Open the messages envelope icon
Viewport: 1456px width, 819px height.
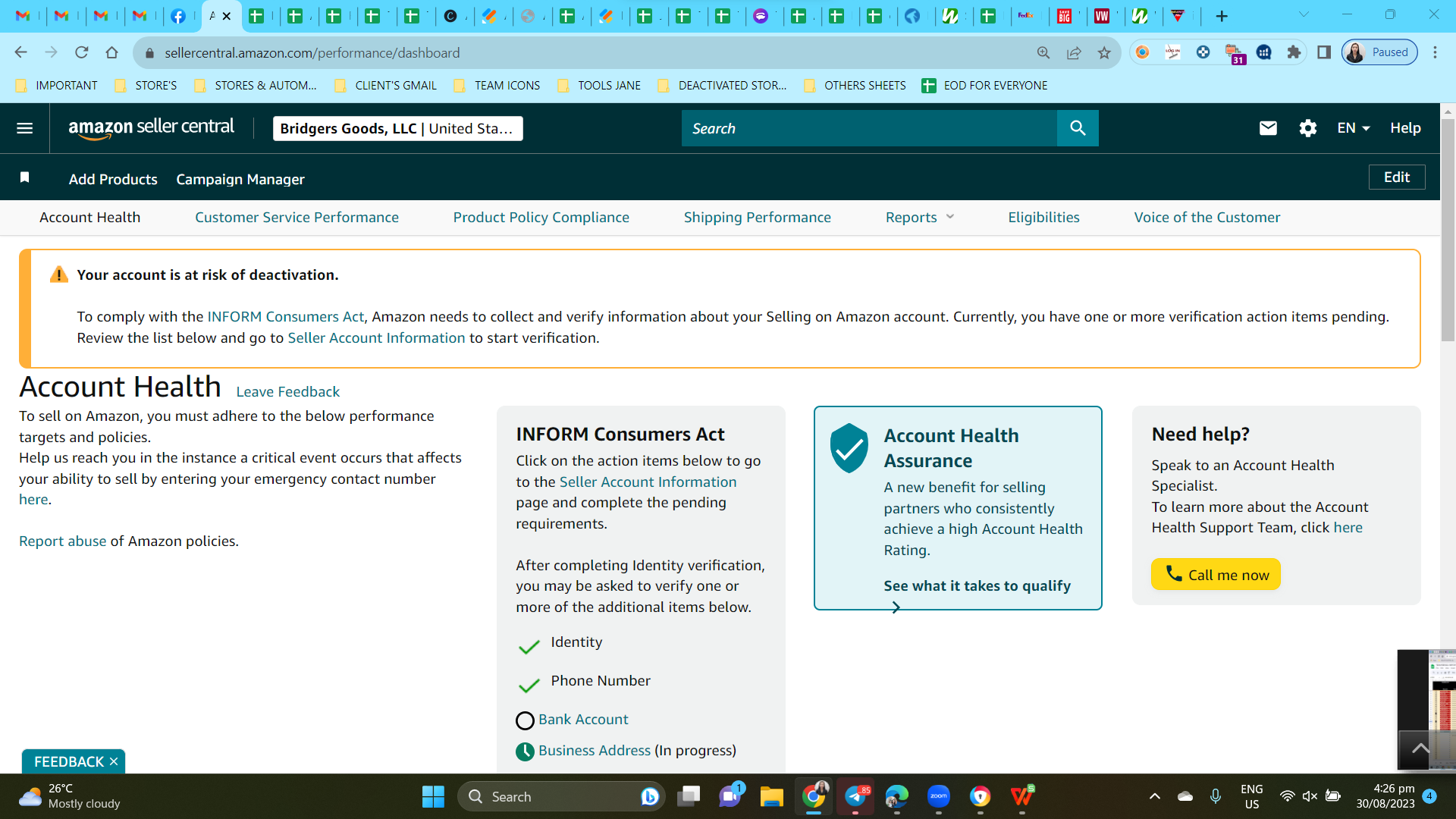(x=1268, y=128)
